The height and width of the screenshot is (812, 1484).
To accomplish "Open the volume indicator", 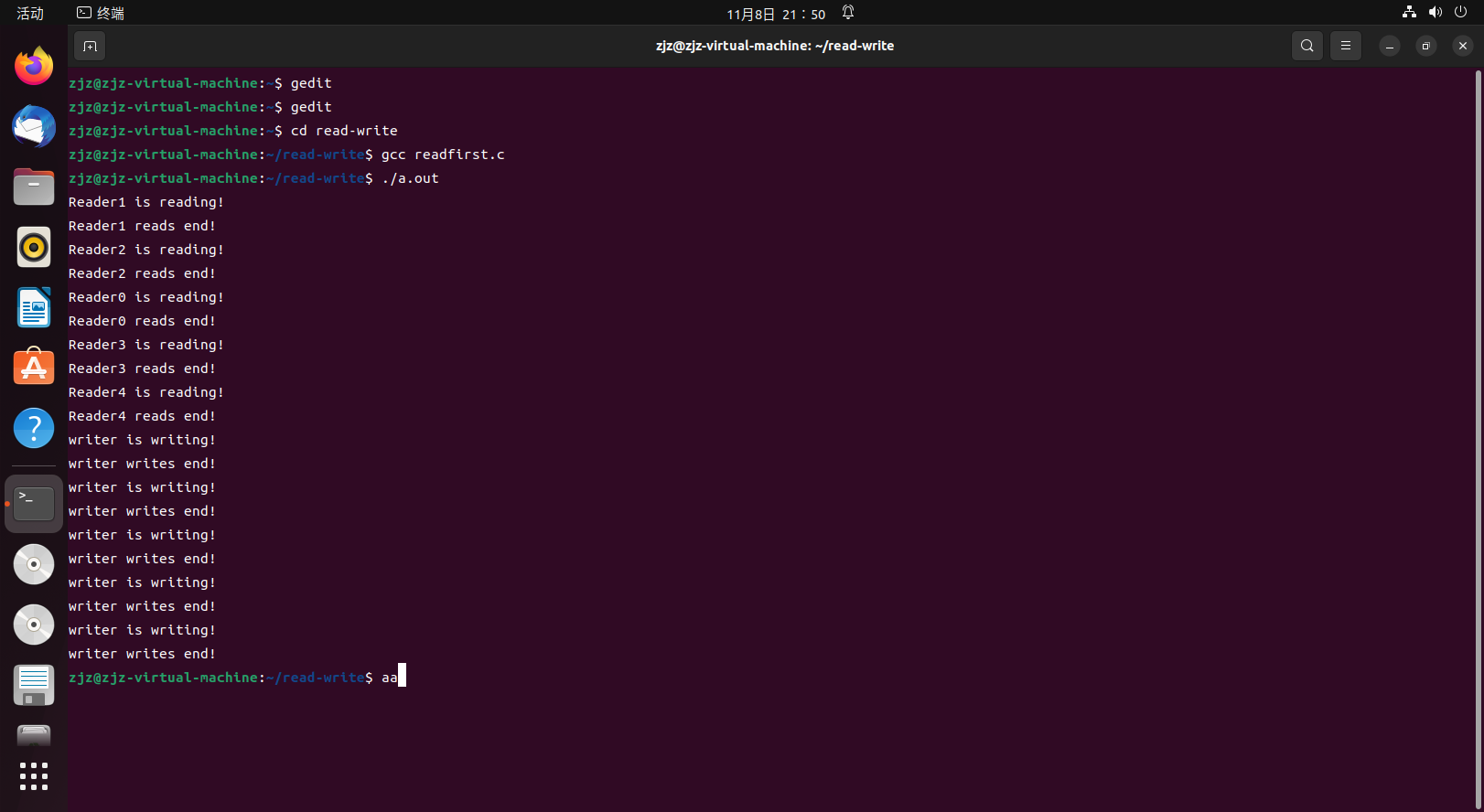I will [x=1435, y=13].
